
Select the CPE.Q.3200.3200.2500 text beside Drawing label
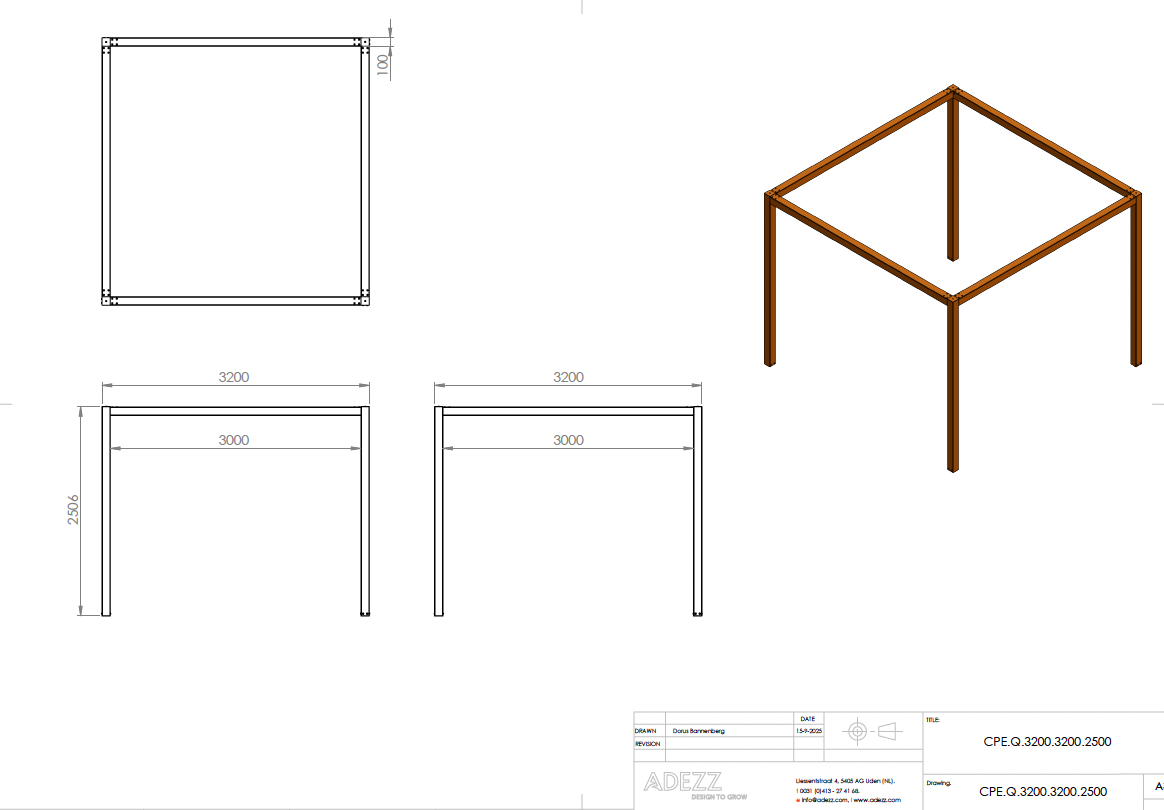(1043, 791)
